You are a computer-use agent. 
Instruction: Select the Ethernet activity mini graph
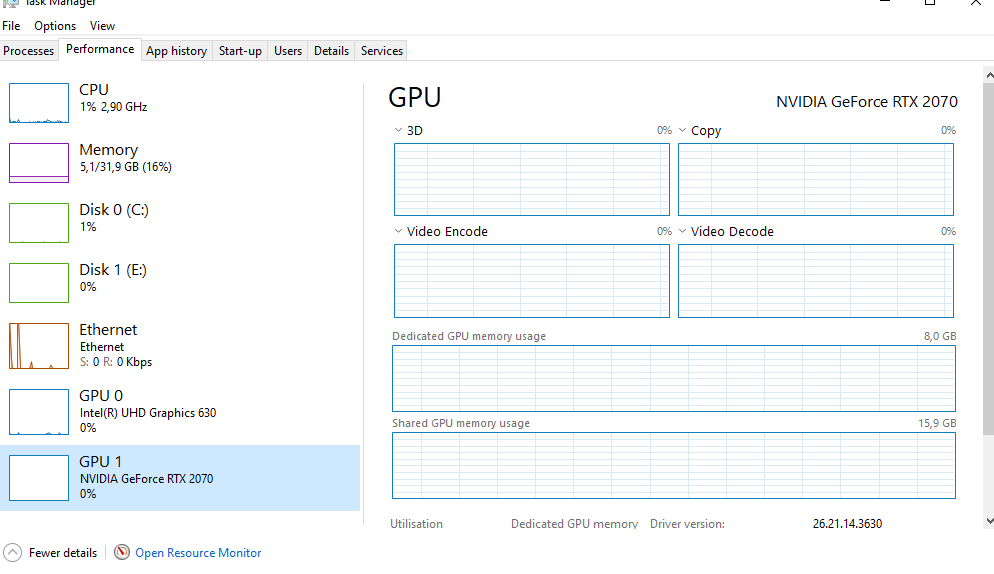pos(39,346)
